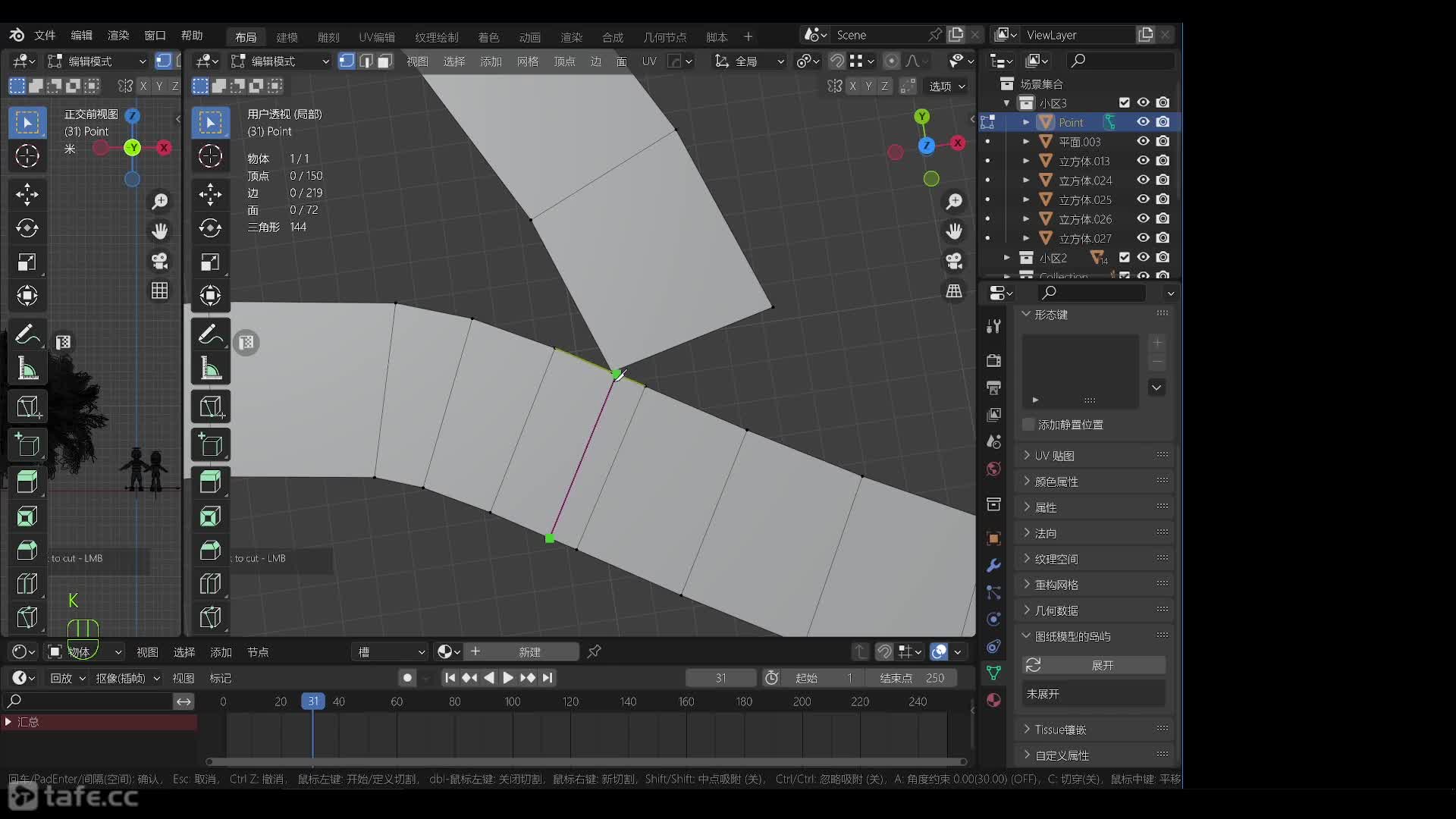Viewport: 1456px width, 819px height.
Task: Switch perspective/orthographic grid icon in main viewport
Action: tap(954, 291)
